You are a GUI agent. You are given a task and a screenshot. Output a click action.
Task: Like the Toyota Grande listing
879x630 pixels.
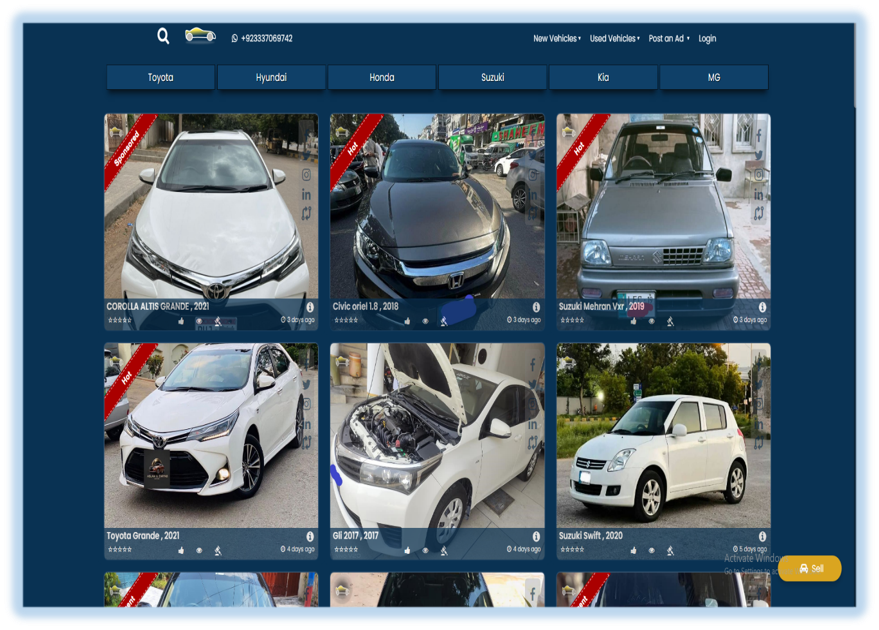181,550
